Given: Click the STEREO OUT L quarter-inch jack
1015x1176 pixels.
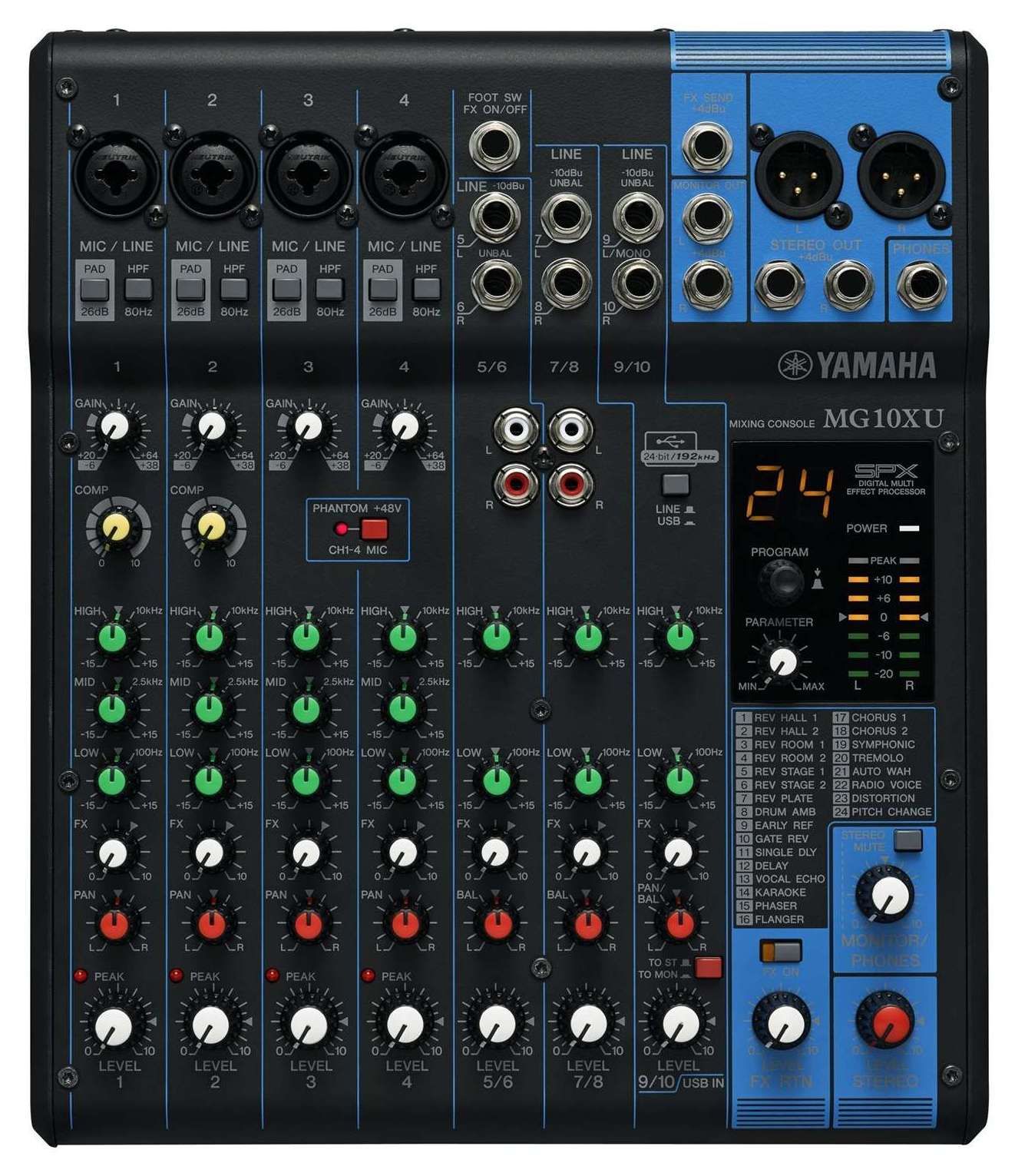Looking at the screenshot, I should click(x=780, y=285).
